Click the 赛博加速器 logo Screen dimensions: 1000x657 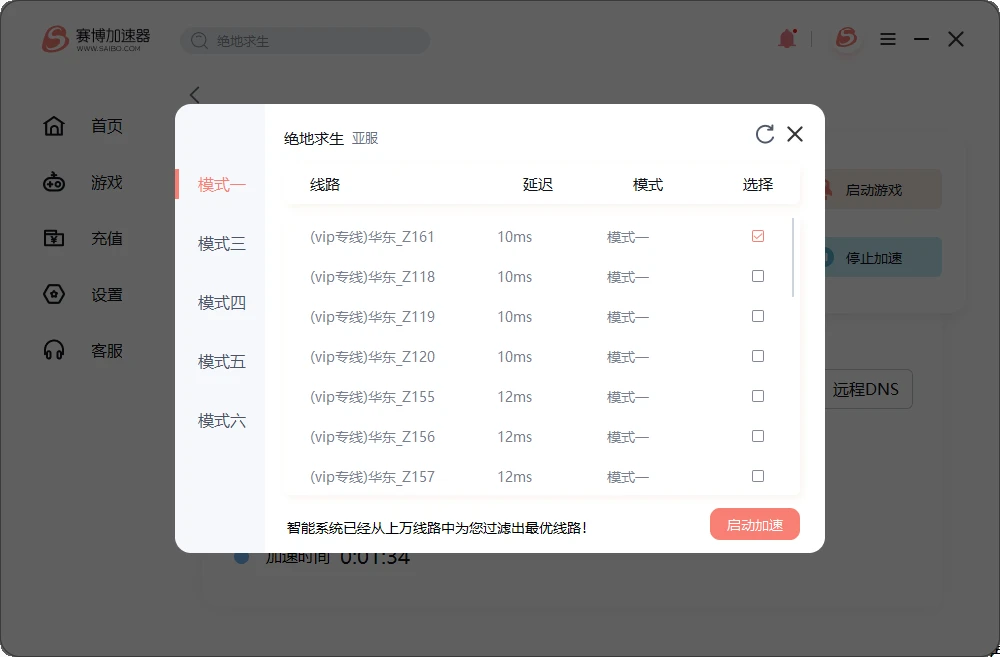(x=96, y=39)
